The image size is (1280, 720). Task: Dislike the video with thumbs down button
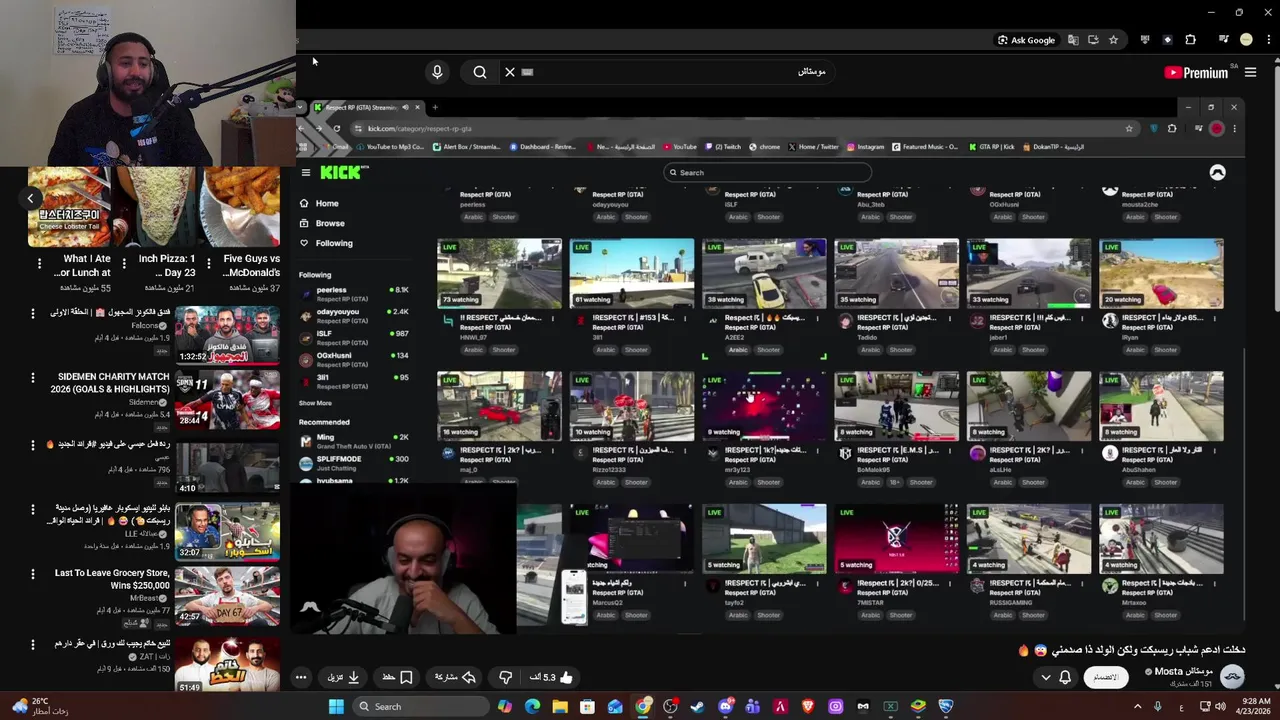point(505,677)
